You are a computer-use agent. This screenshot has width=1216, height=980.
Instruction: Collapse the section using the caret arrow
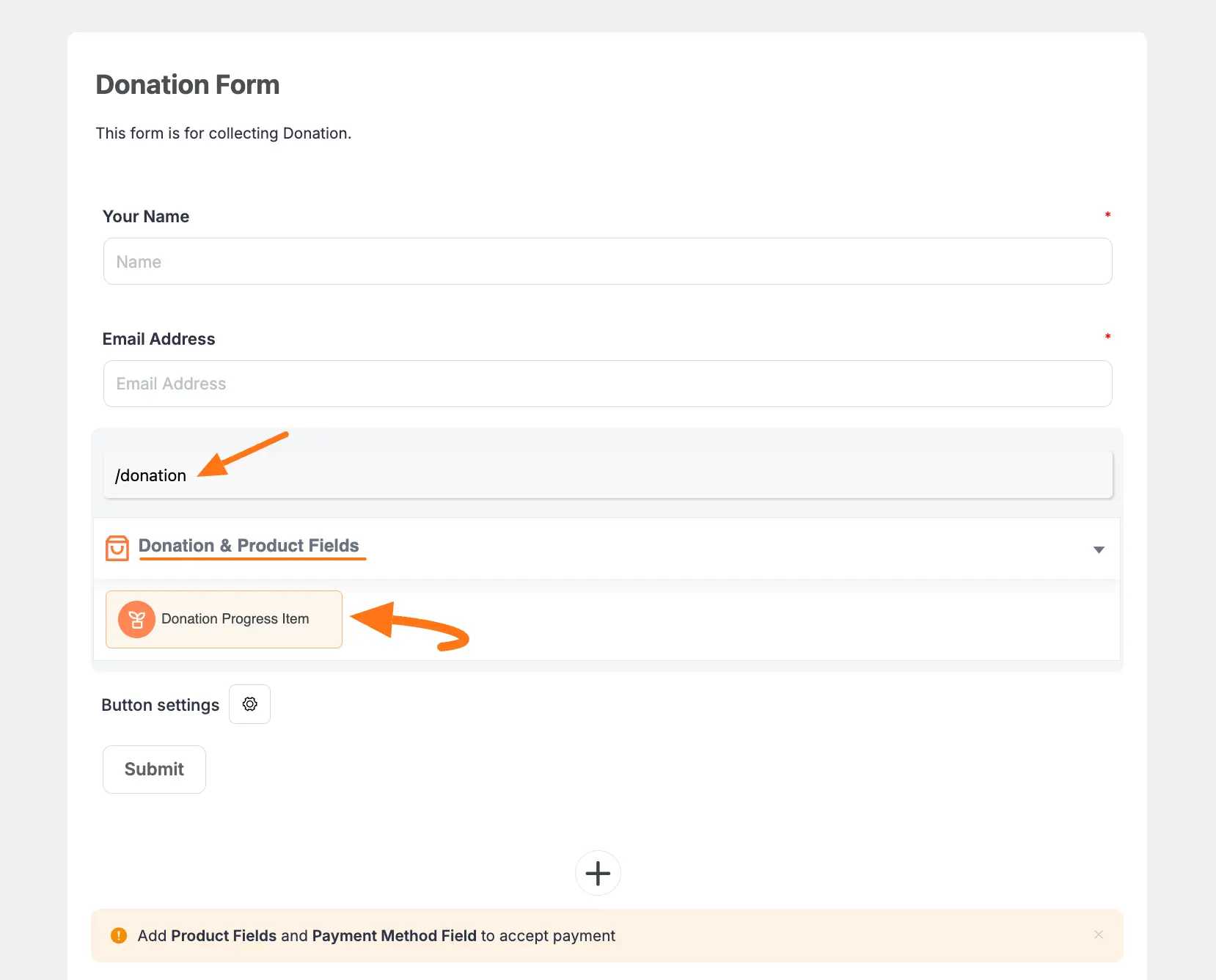tap(1099, 549)
